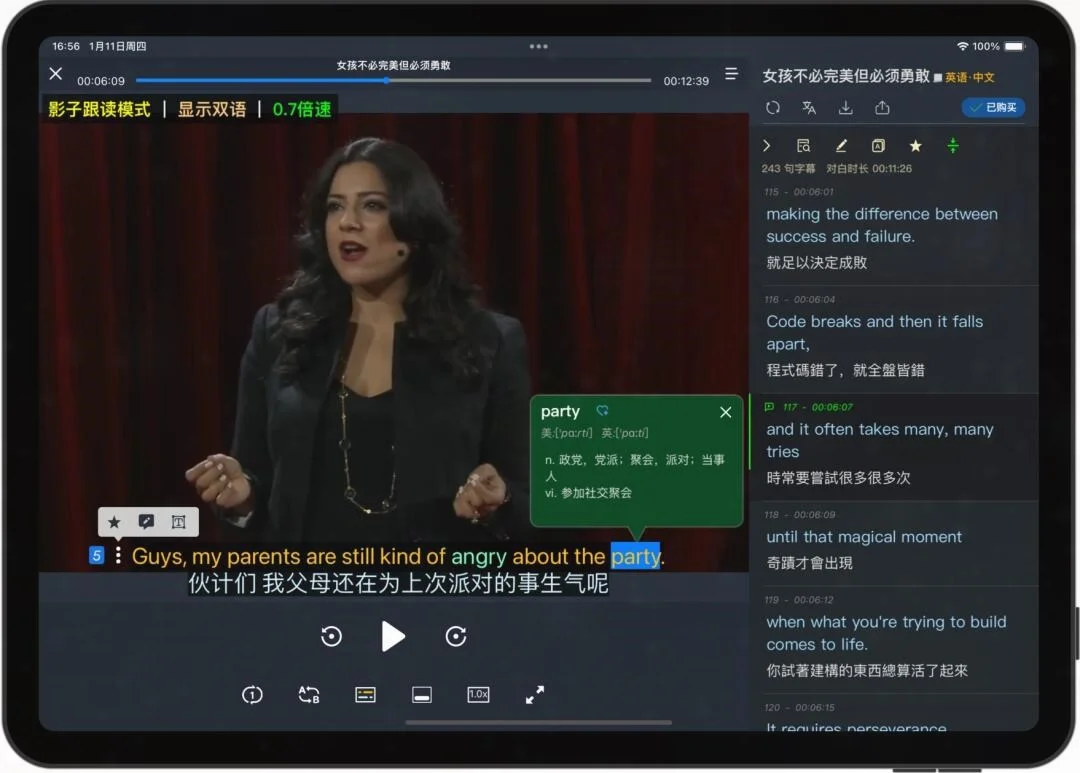1080x773 pixels.
Task: Click the blue number 5 badge beside subtitle
Action: pyautogui.click(x=96, y=555)
